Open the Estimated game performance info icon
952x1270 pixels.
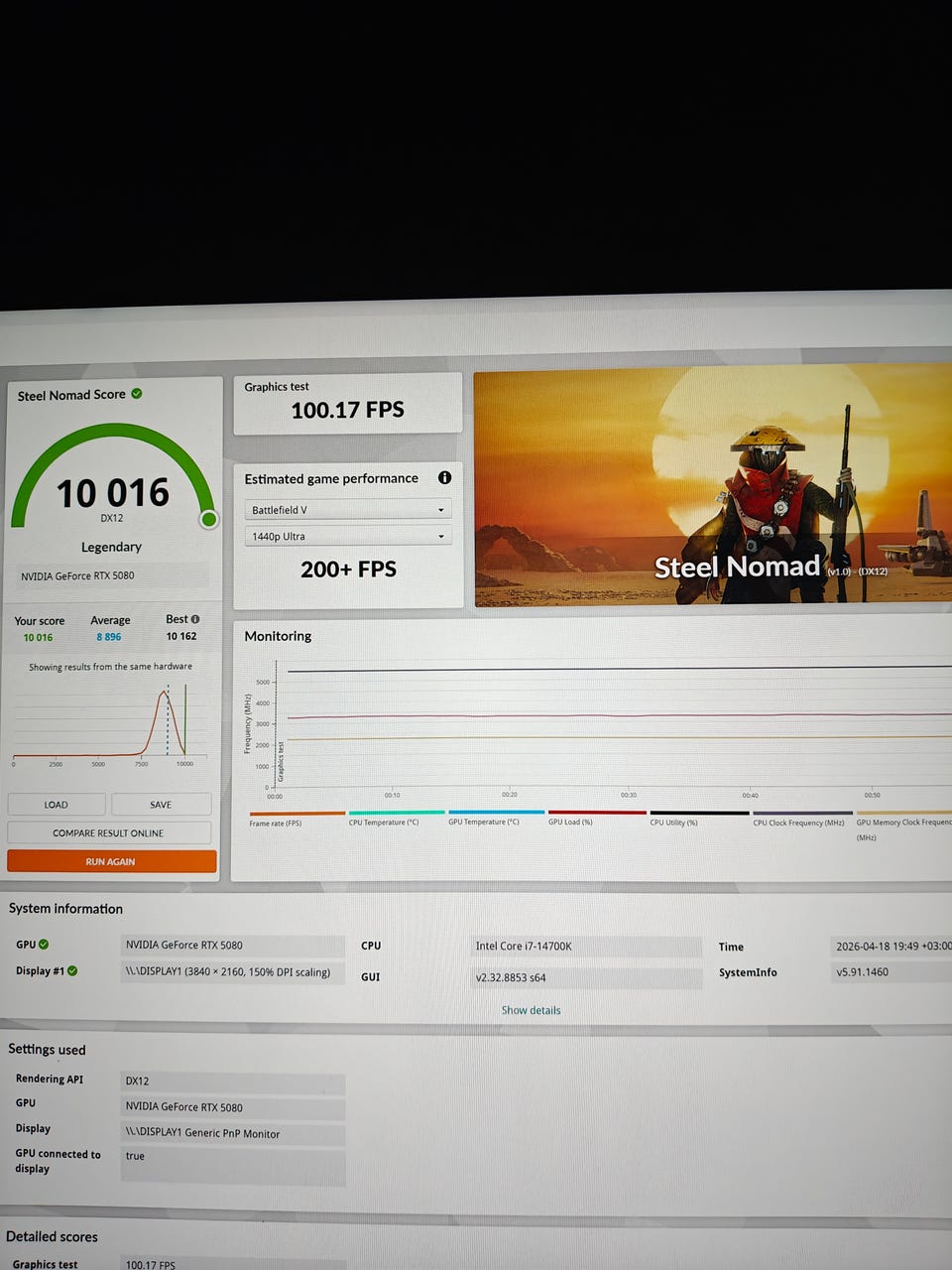[x=444, y=477]
